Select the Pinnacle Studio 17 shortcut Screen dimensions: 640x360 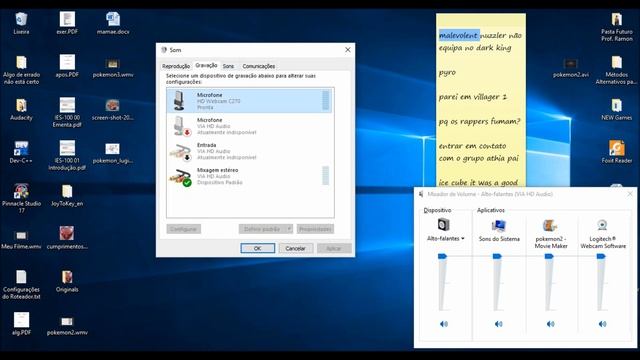[x=21, y=199]
